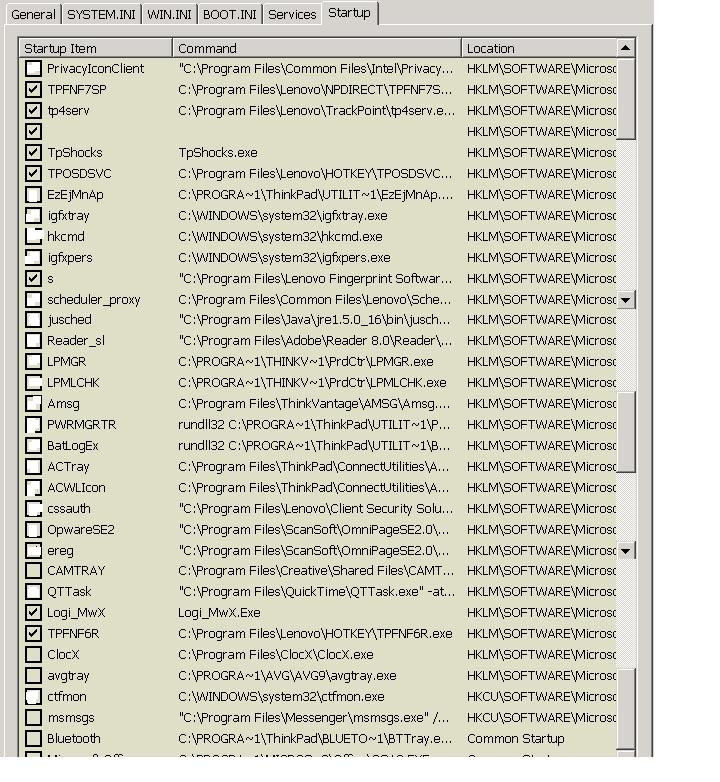Select the igfxtray item name
The height and width of the screenshot is (782, 720).
68,215
